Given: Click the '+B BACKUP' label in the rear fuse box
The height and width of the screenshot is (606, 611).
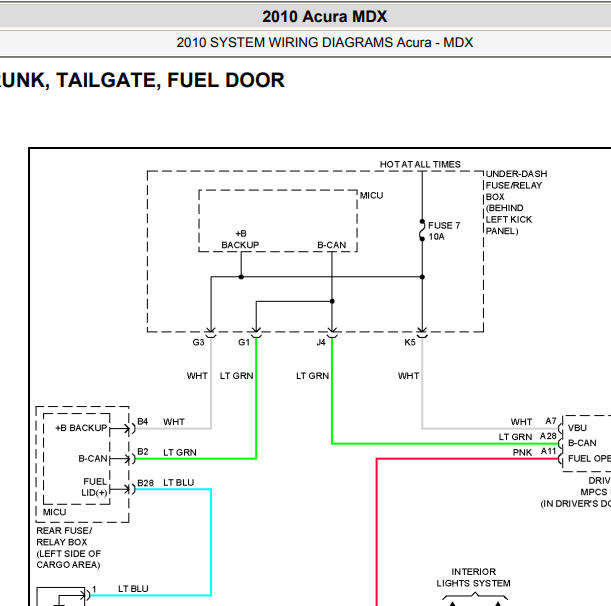Looking at the screenshot, I should pyautogui.click(x=81, y=428).
